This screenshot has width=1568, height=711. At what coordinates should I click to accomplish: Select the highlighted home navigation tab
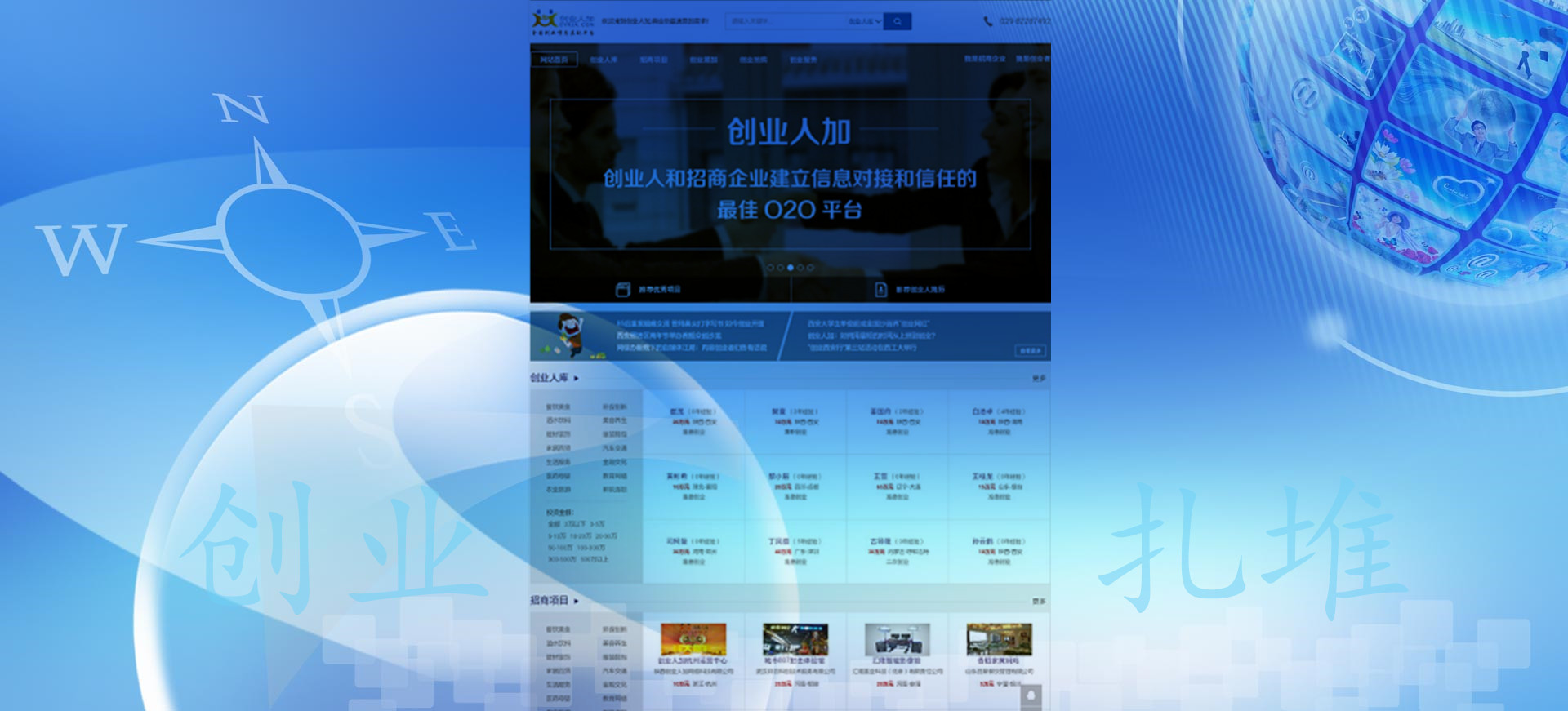[x=554, y=60]
